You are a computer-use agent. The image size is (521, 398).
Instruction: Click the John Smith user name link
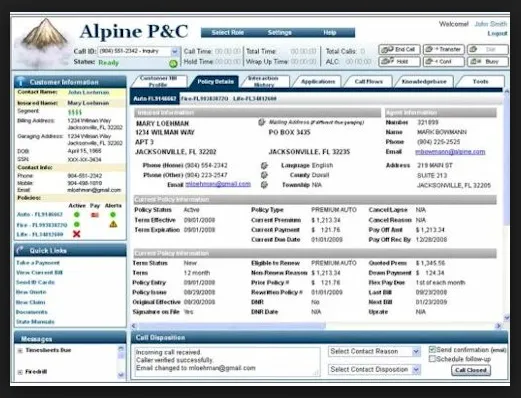pos(491,24)
